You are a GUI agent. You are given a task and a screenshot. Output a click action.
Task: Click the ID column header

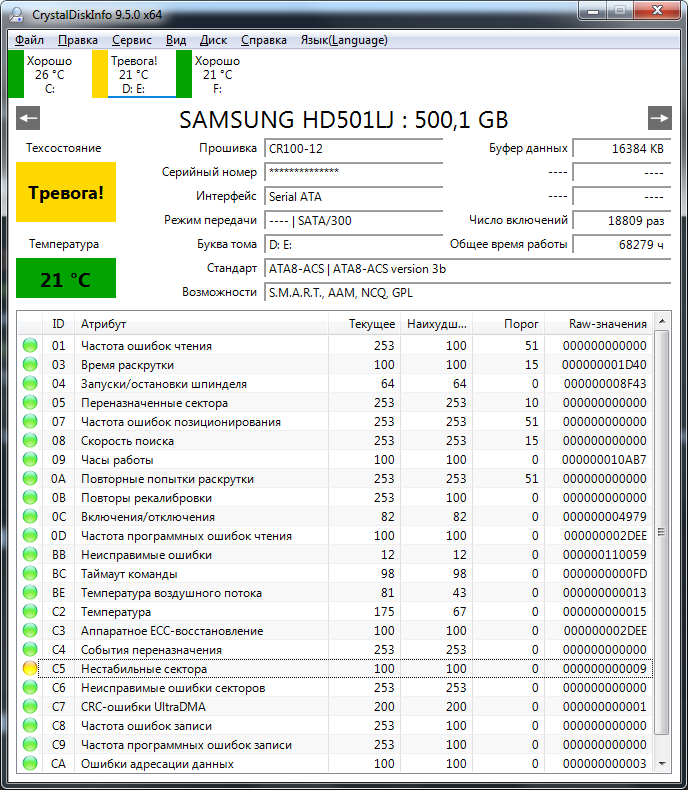coord(58,324)
